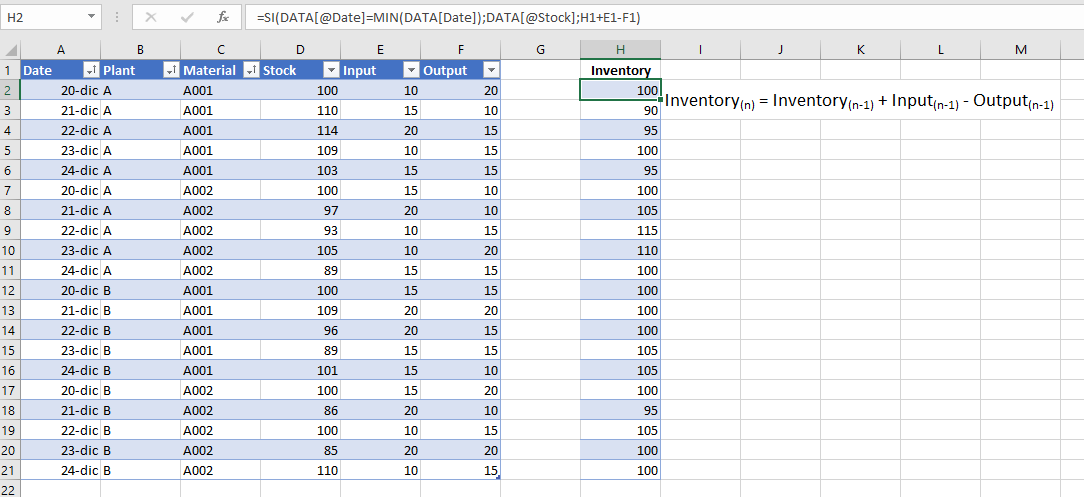Select row 5 header
This screenshot has height=497, width=1084.
click(10, 150)
